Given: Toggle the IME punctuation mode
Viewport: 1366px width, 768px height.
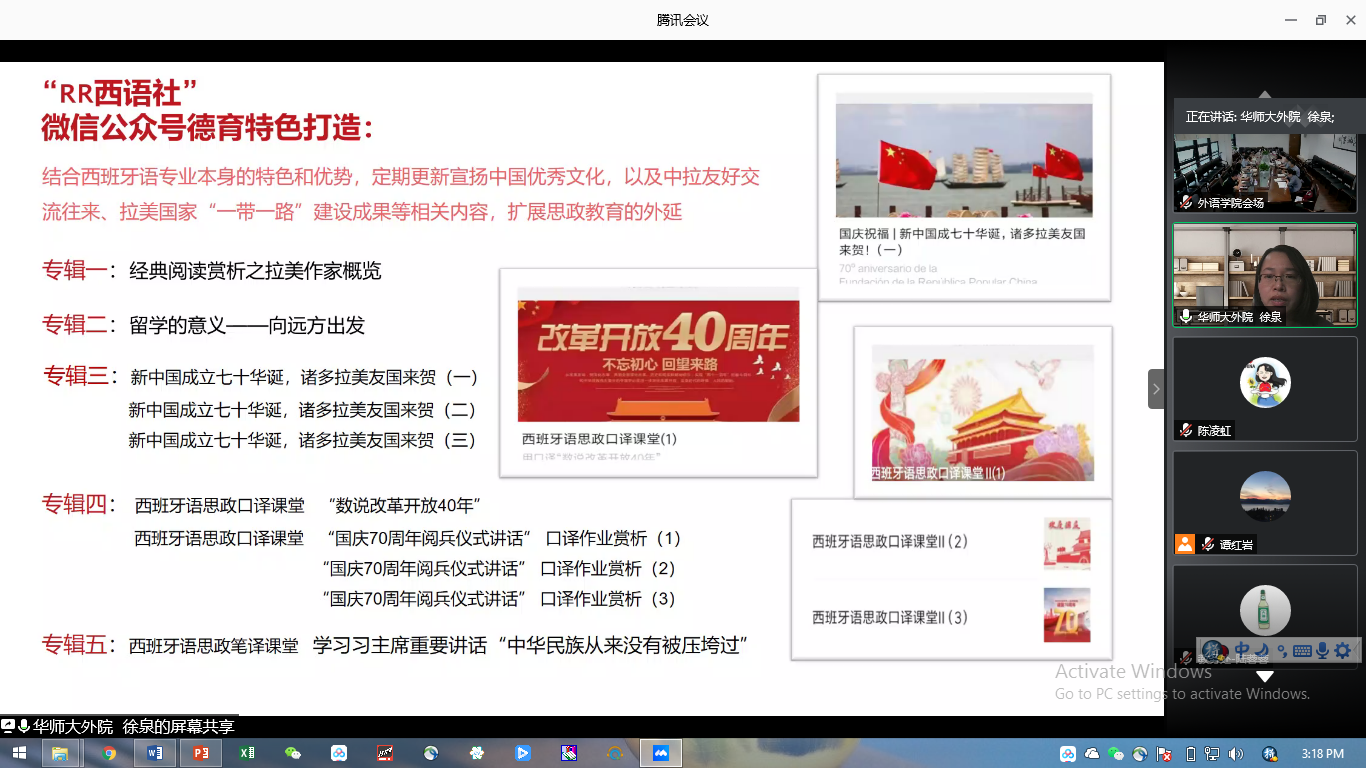Looking at the screenshot, I should point(1281,651).
